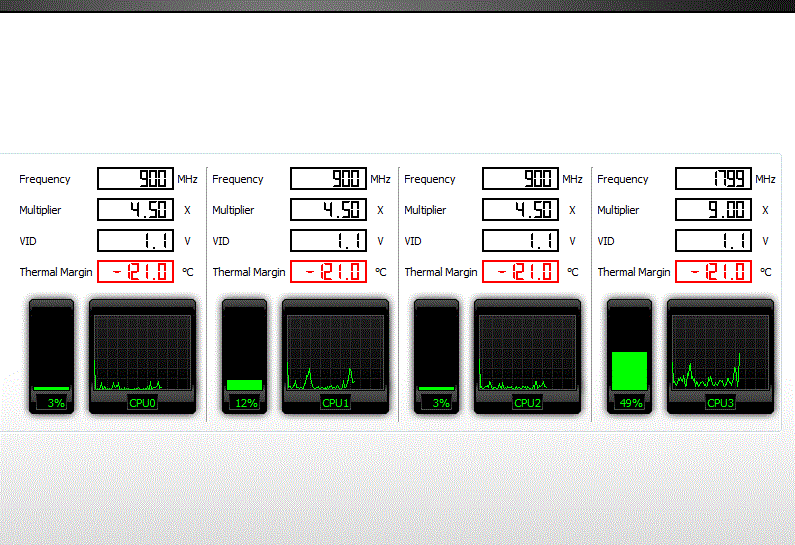The width and height of the screenshot is (795, 545).
Task: Click the CPU2 VID value field
Action: [520, 240]
